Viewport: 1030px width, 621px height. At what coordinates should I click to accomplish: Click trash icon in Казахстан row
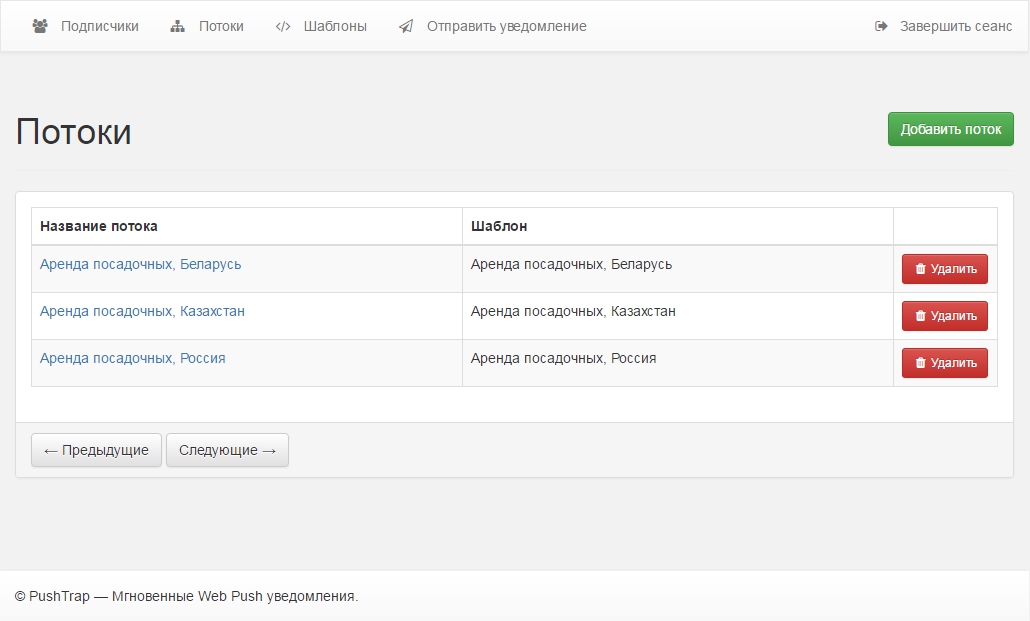coord(920,316)
